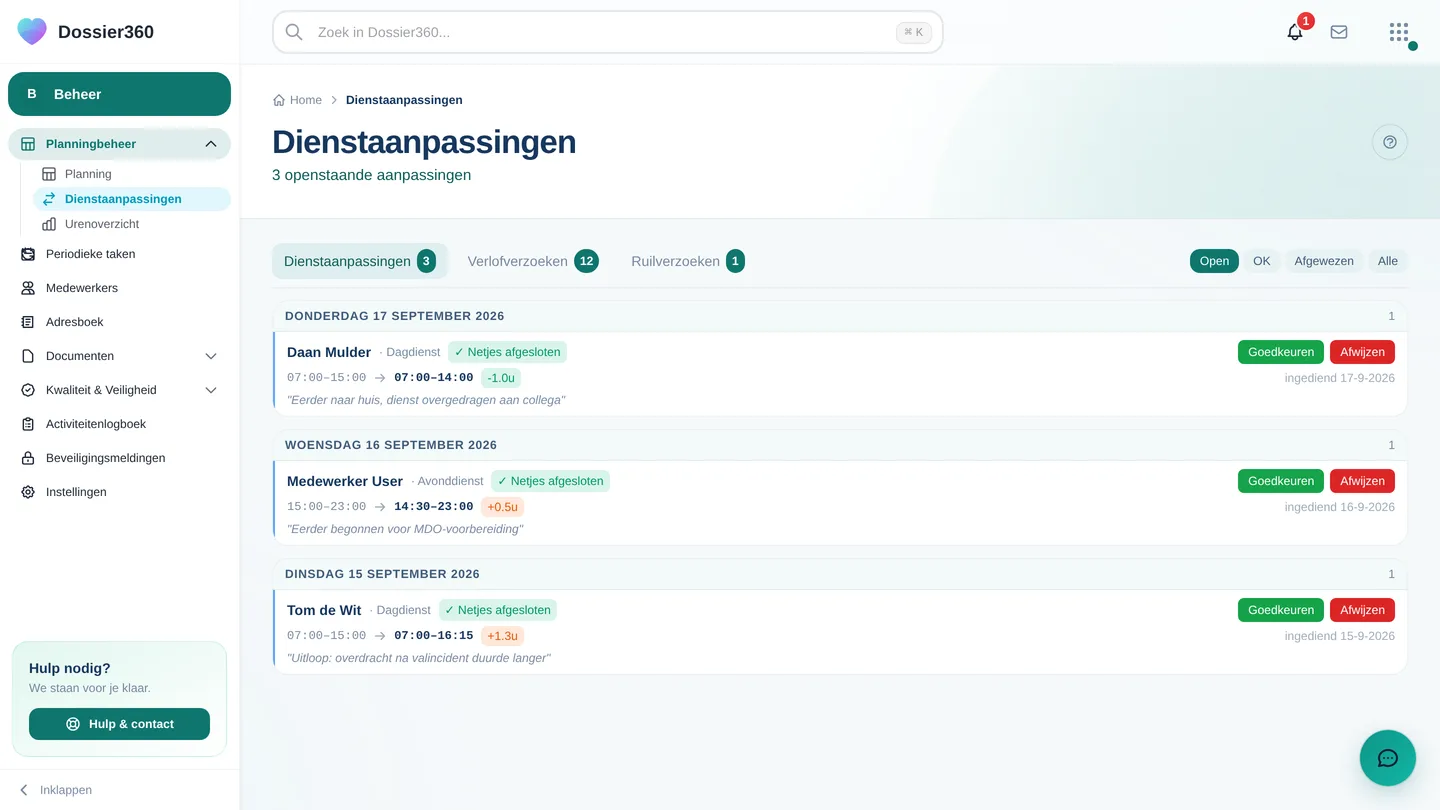Viewport: 1440px width, 810px height.
Task: Approve Medewerker User's adjustment with Goedkeuren
Action: (x=1281, y=481)
